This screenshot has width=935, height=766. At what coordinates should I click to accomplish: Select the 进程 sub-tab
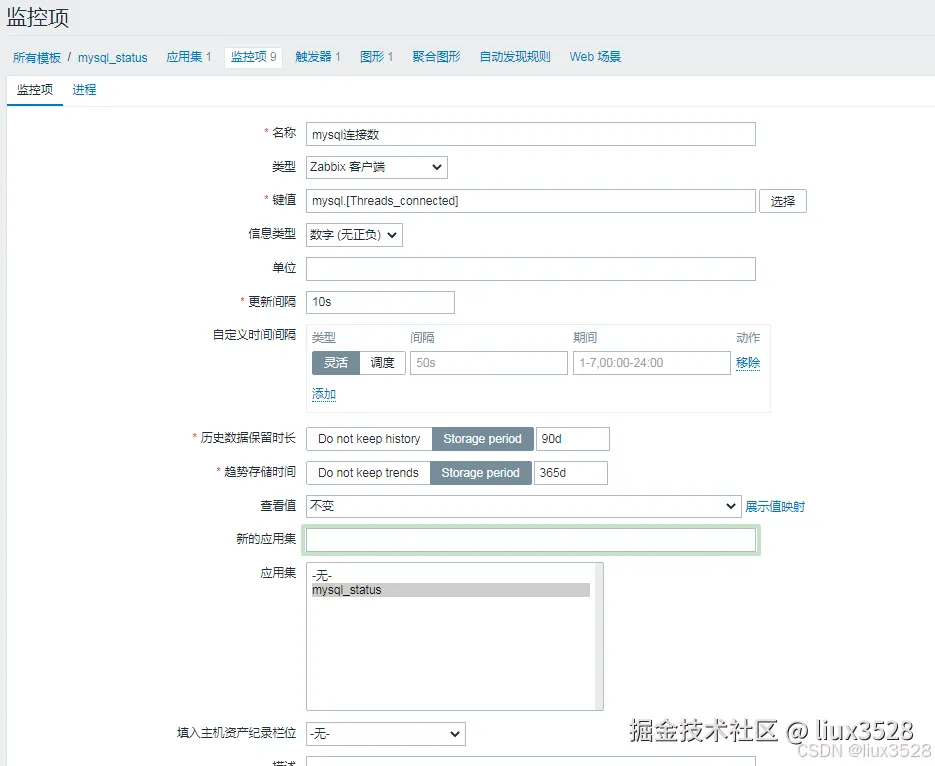tap(84, 90)
